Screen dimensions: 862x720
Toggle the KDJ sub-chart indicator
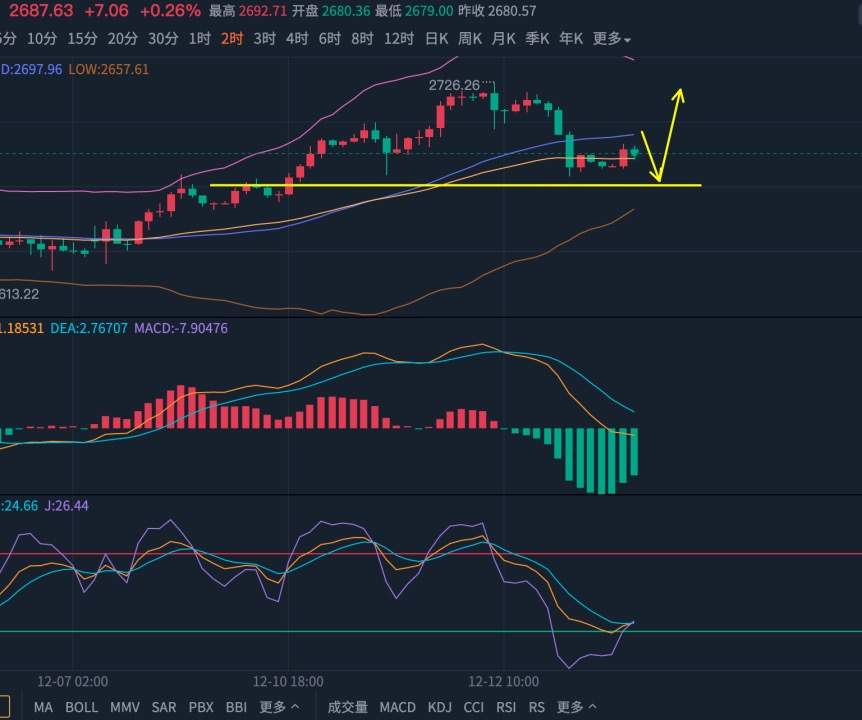click(x=440, y=707)
